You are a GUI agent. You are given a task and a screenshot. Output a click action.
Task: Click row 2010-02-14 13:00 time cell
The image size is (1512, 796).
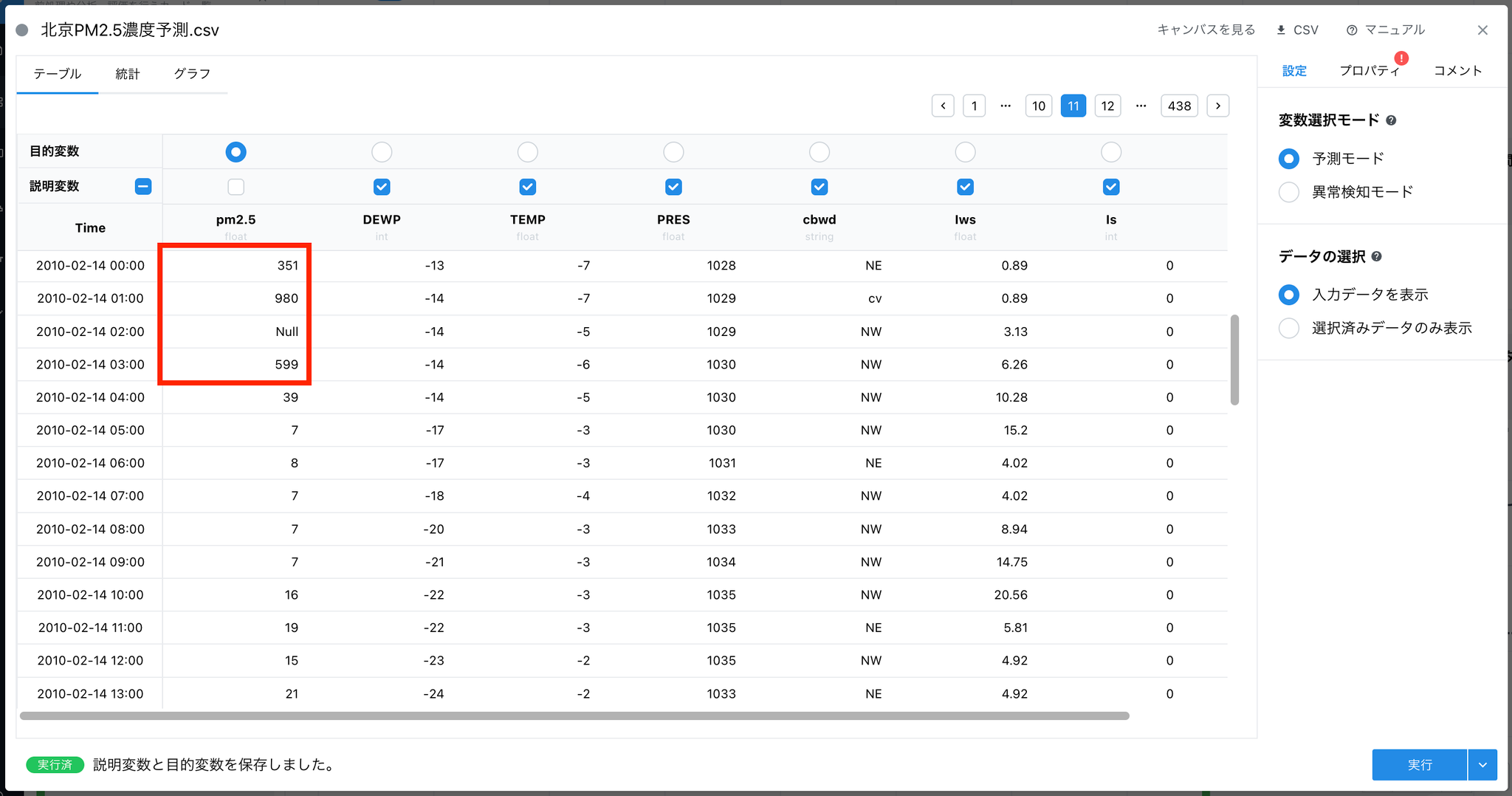tap(90, 694)
